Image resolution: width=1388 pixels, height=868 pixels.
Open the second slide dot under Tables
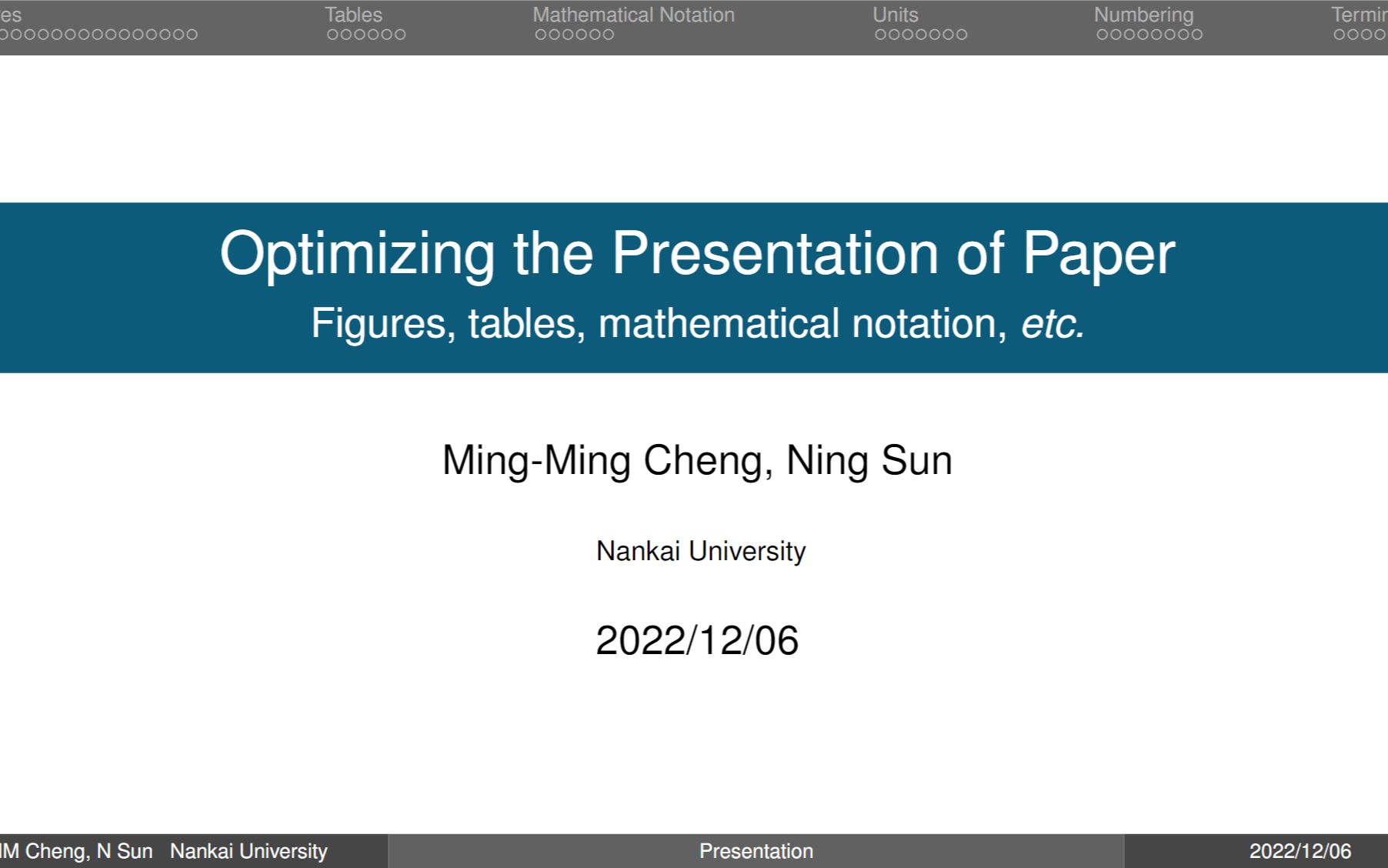[346, 34]
